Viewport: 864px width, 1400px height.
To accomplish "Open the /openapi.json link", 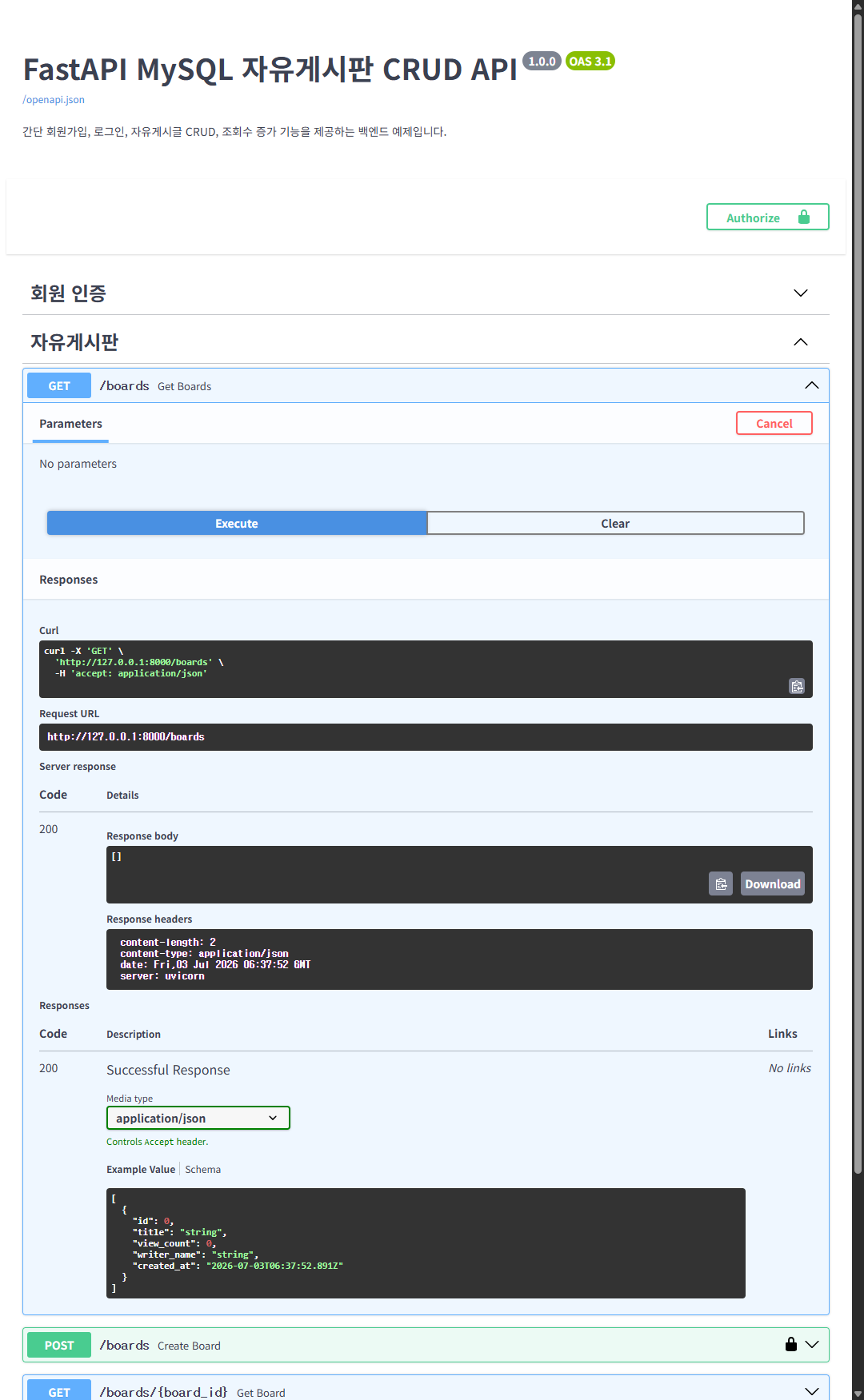I will [x=54, y=100].
